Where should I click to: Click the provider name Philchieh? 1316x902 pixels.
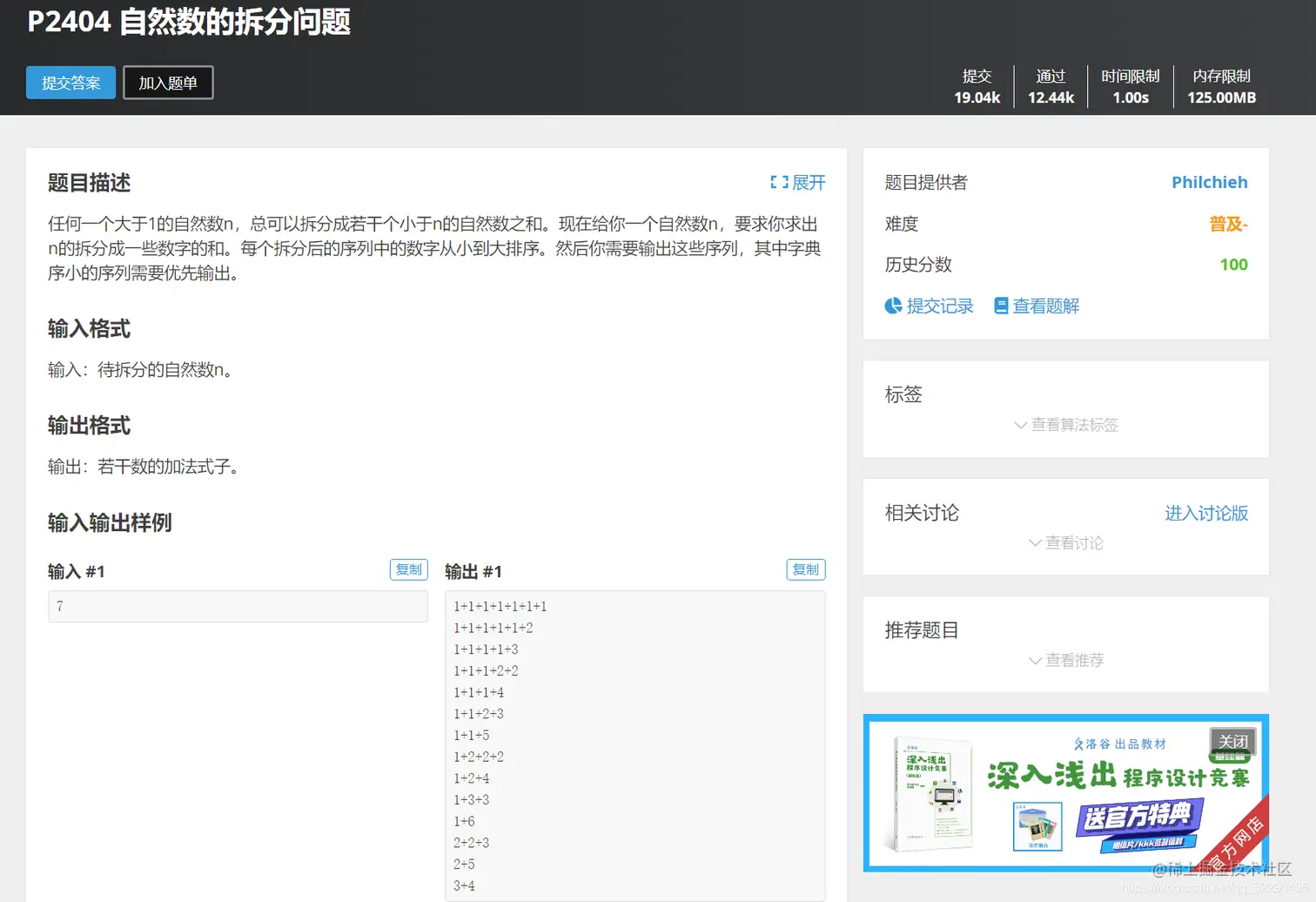tap(1210, 183)
